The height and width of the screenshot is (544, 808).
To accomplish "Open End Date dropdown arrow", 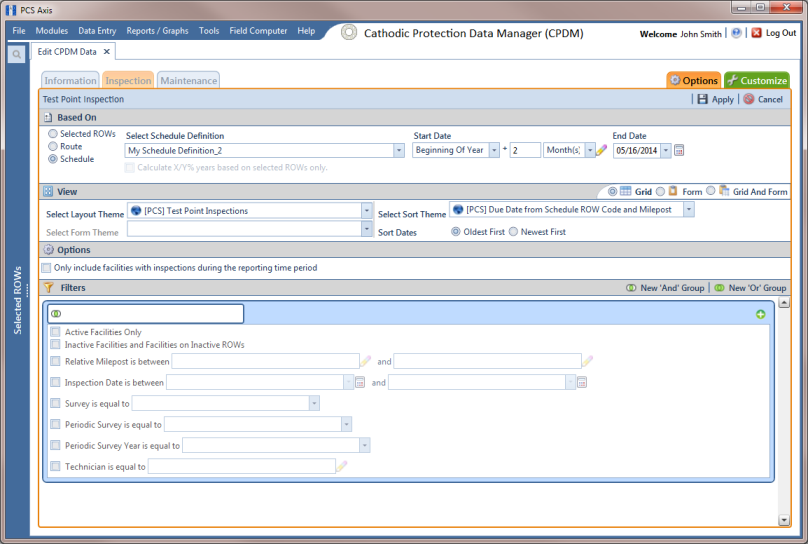I will point(666,150).
